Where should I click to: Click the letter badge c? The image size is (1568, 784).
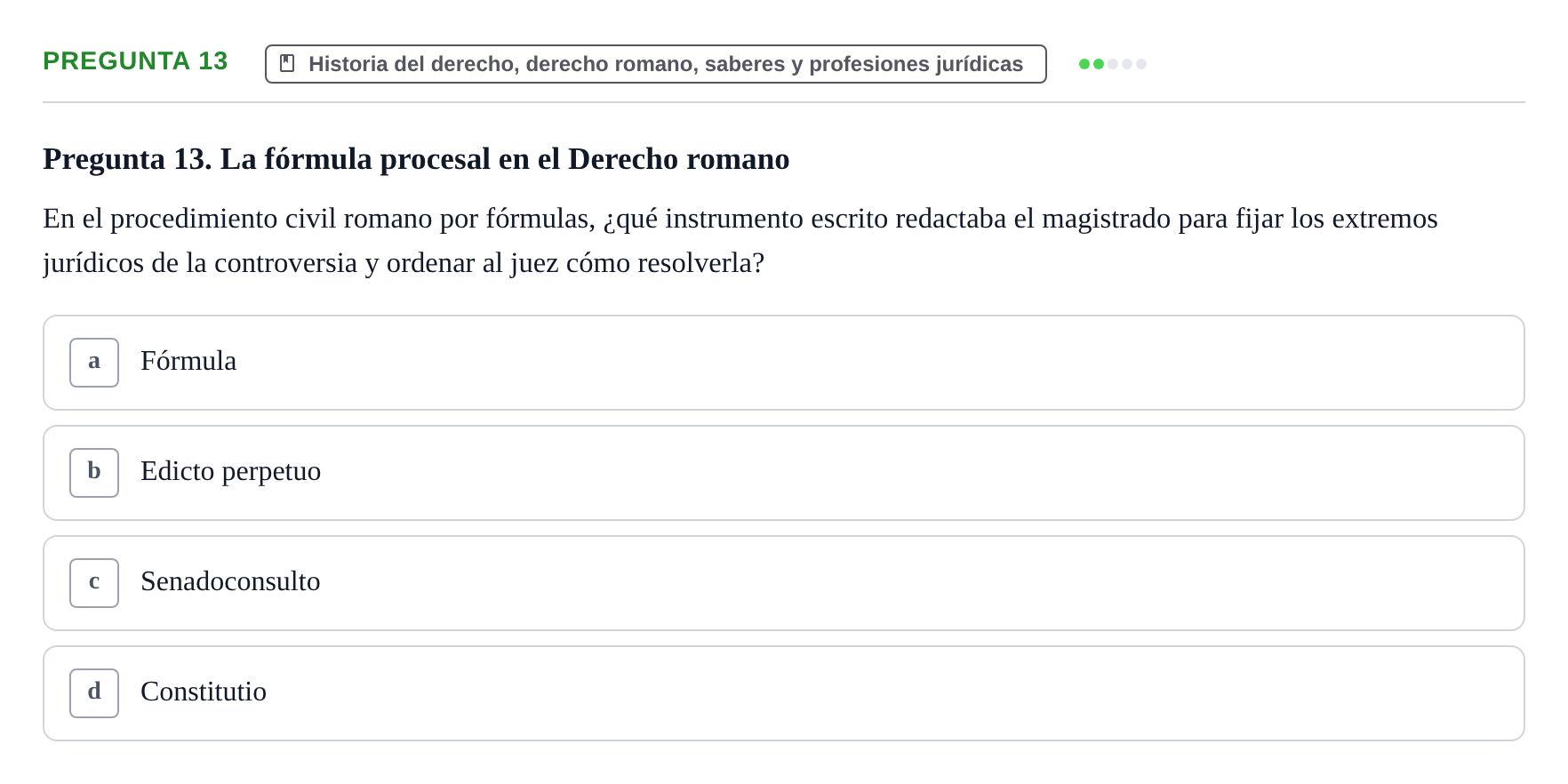point(94,583)
